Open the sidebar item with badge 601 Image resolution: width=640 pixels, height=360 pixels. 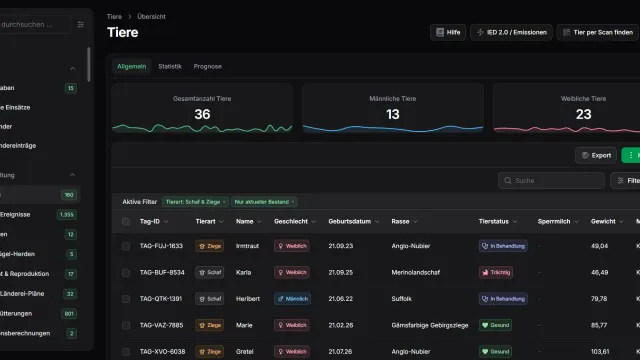point(39,313)
